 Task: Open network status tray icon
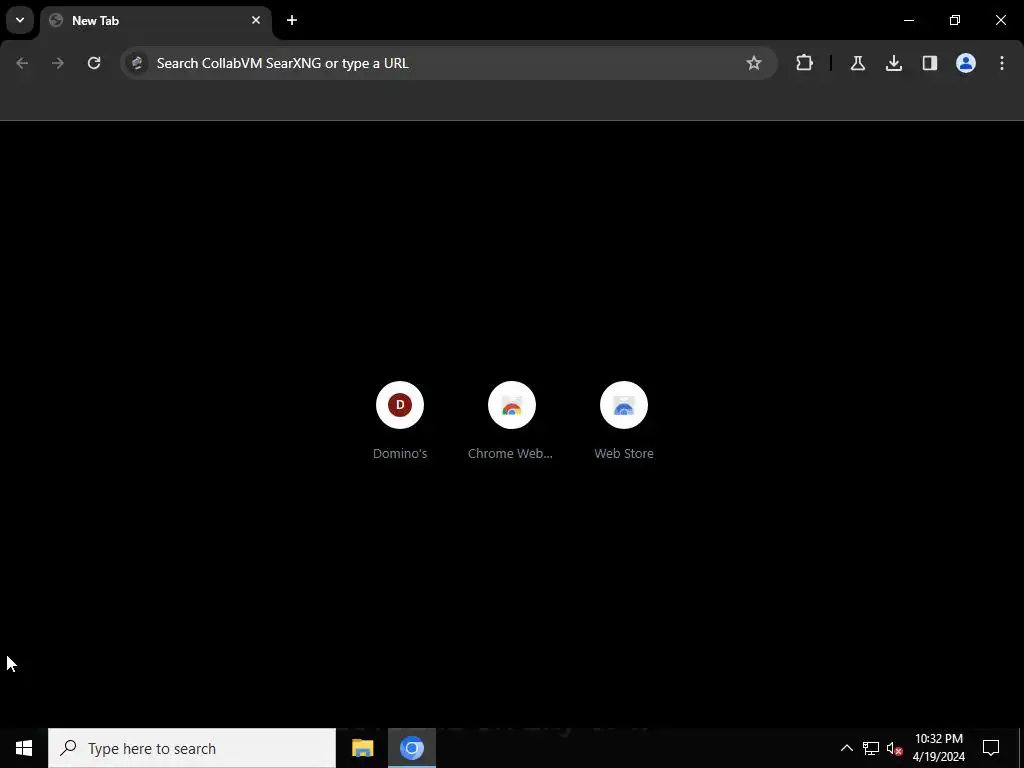coord(871,748)
